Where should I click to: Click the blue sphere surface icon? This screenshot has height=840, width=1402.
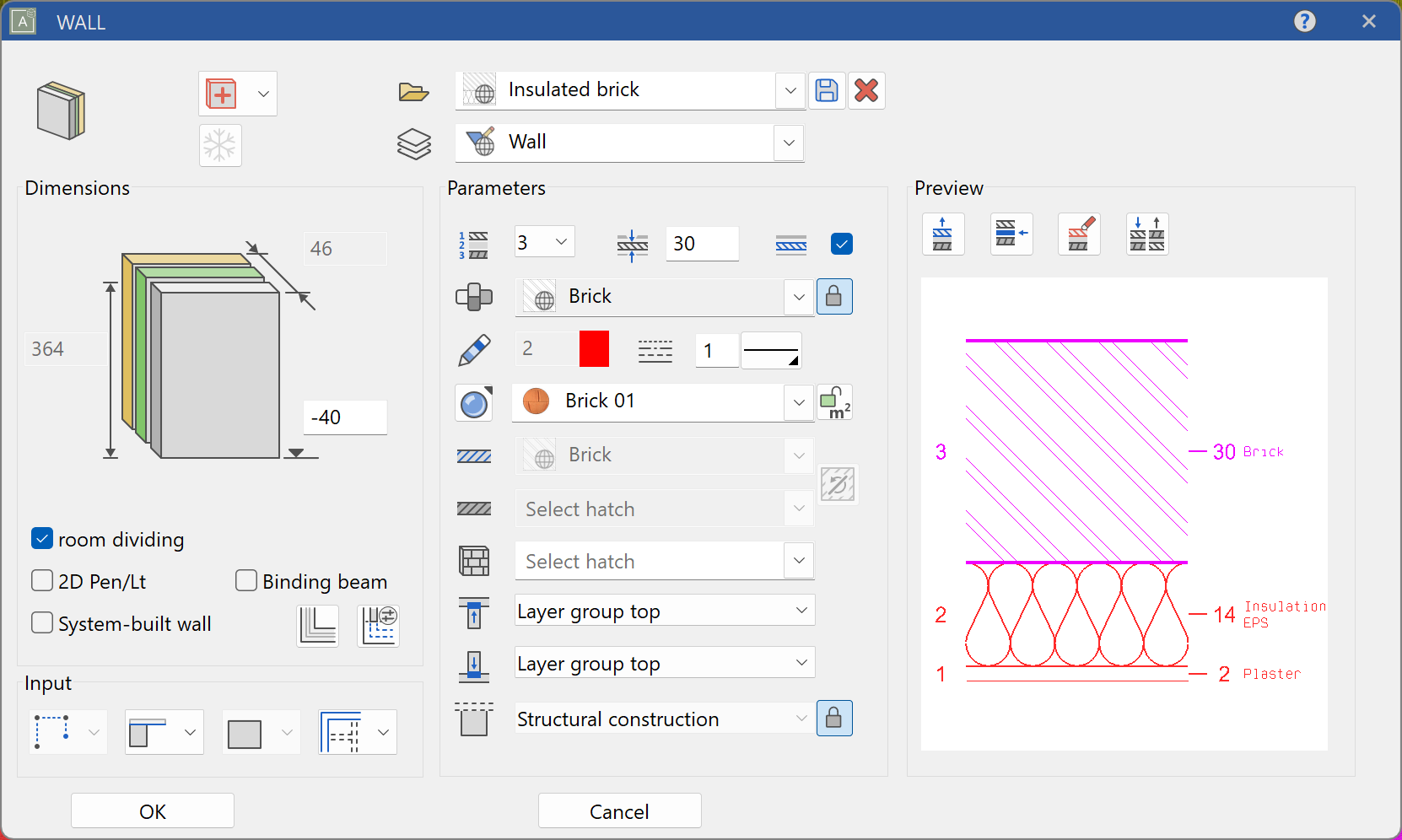pyautogui.click(x=474, y=403)
